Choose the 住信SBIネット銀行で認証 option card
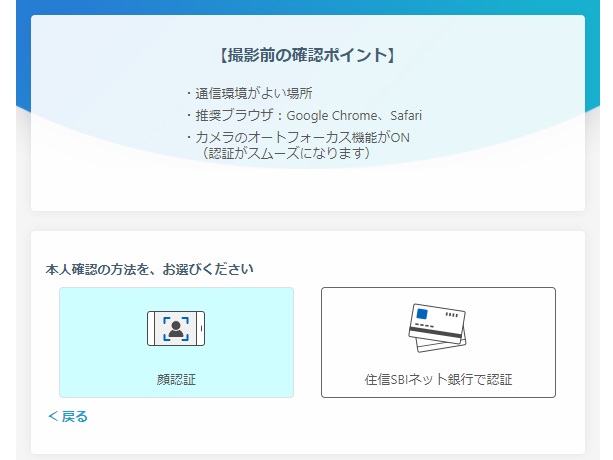 [438, 342]
